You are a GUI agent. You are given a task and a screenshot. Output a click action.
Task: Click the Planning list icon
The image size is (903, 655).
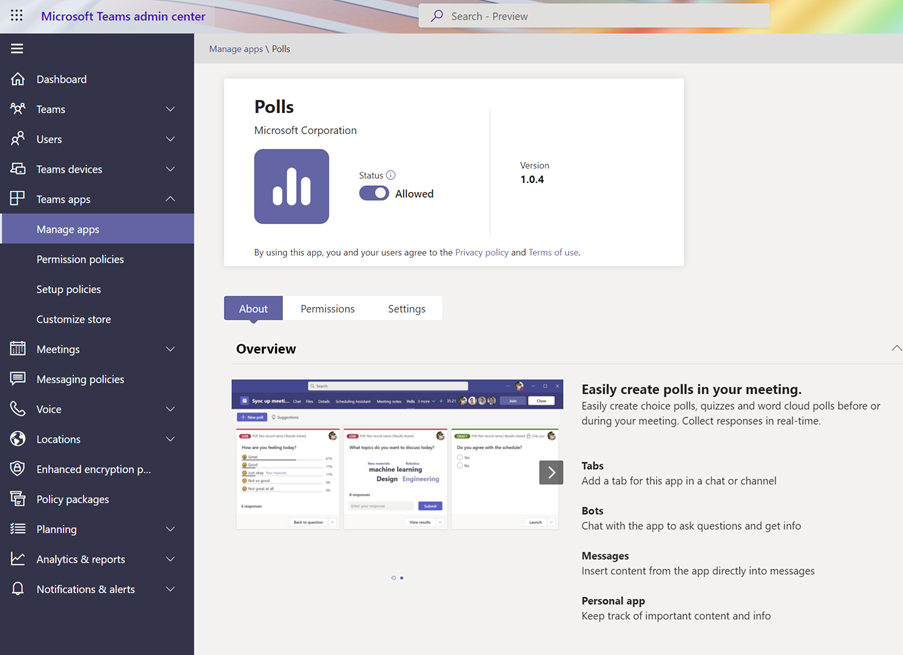click(x=18, y=529)
